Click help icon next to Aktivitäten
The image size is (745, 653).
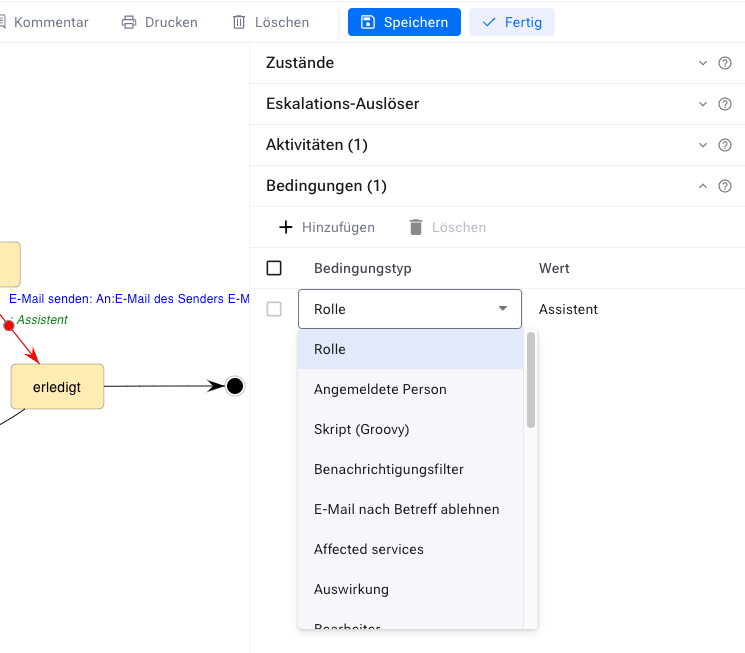pos(725,145)
